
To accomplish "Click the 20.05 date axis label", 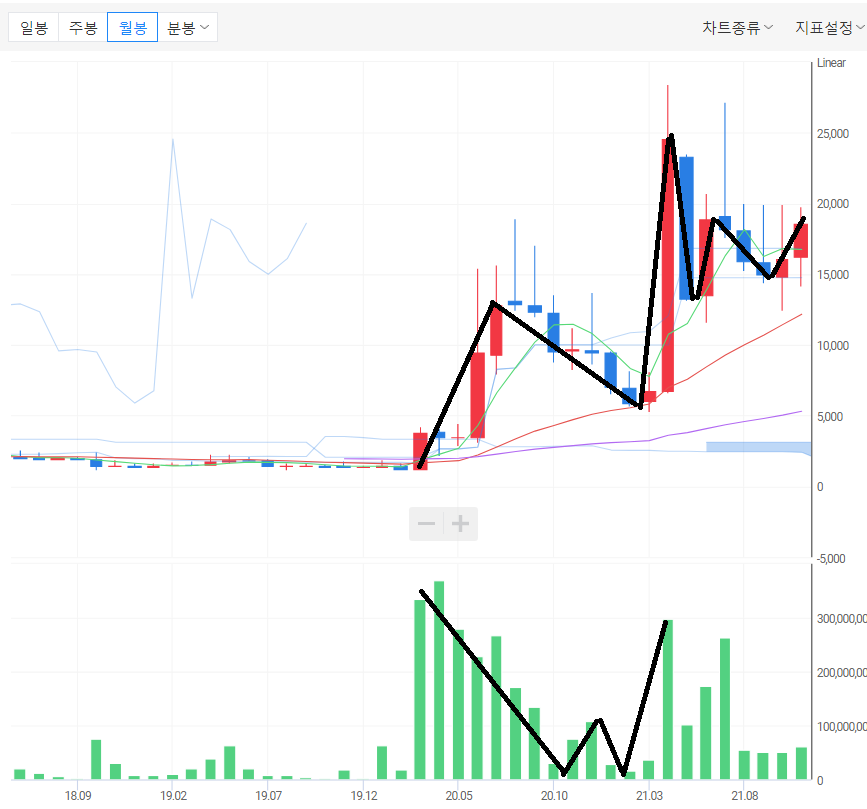I will (459, 796).
